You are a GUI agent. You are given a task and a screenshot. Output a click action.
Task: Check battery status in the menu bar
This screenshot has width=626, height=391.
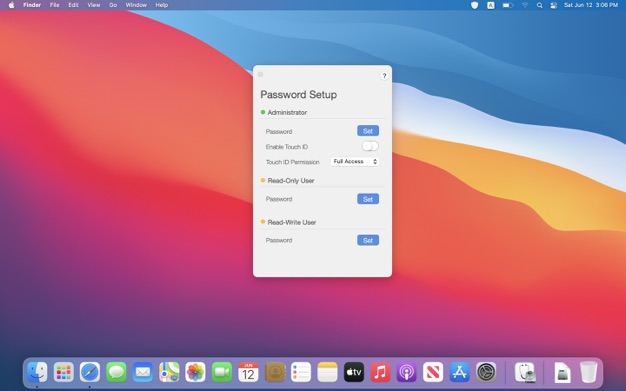tap(507, 5)
